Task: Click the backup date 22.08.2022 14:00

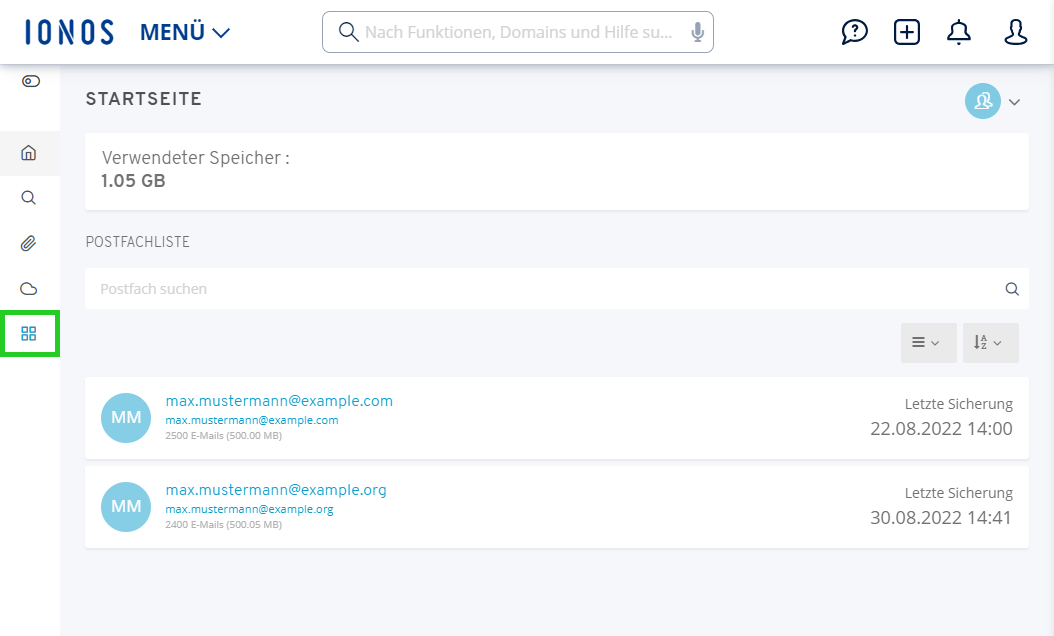Action: click(941, 428)
